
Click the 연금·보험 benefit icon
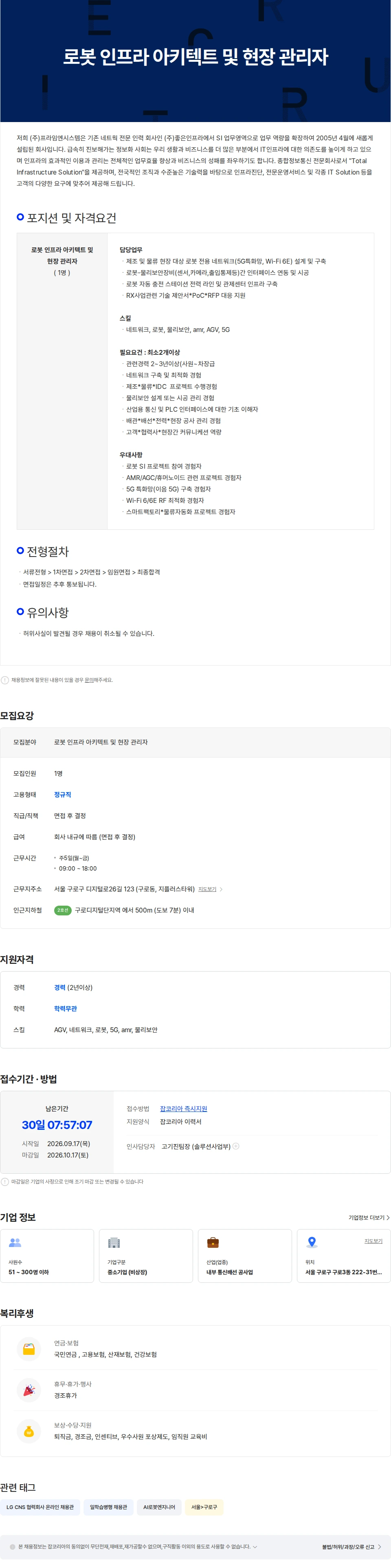(29, 1349)
